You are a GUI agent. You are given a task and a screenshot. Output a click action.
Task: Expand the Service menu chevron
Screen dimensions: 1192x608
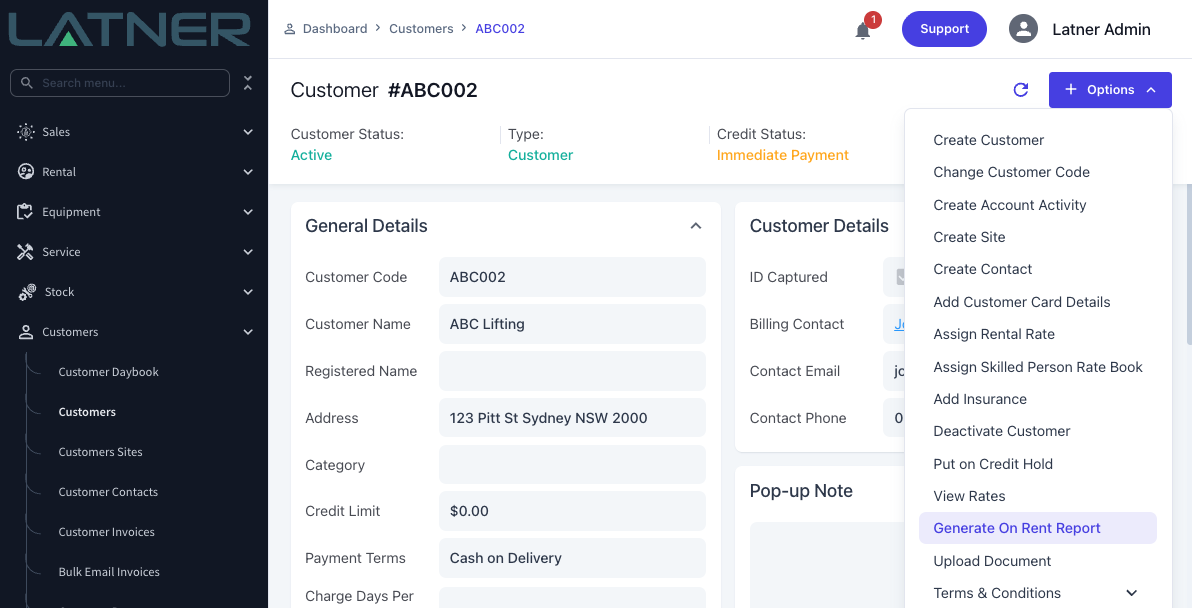[248, 252]
